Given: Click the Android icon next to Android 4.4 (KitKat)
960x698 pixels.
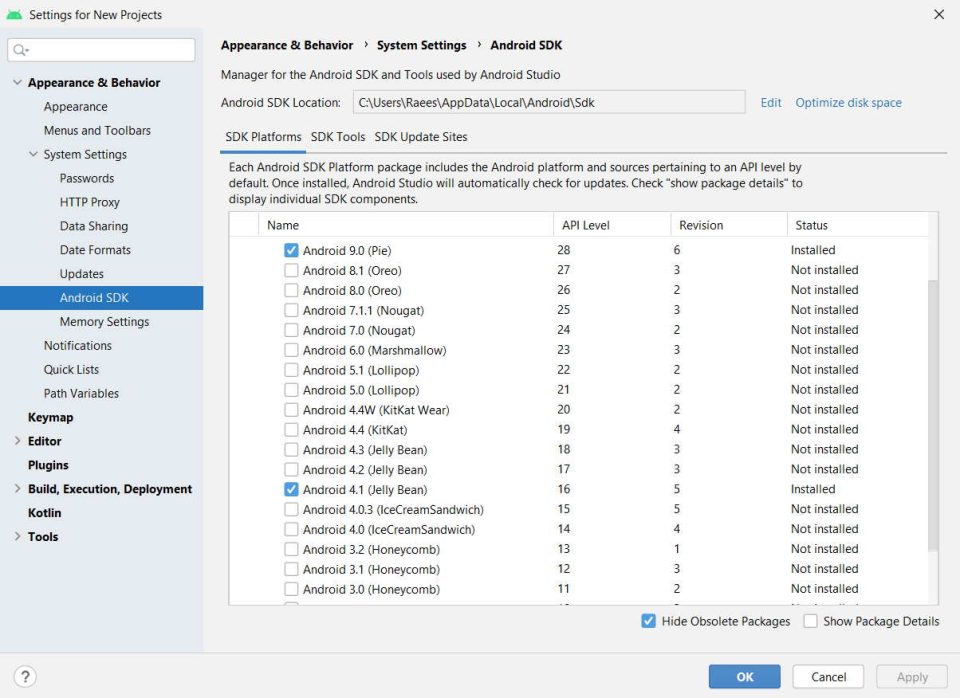Looking at the screenshot, I should (291, 429).
